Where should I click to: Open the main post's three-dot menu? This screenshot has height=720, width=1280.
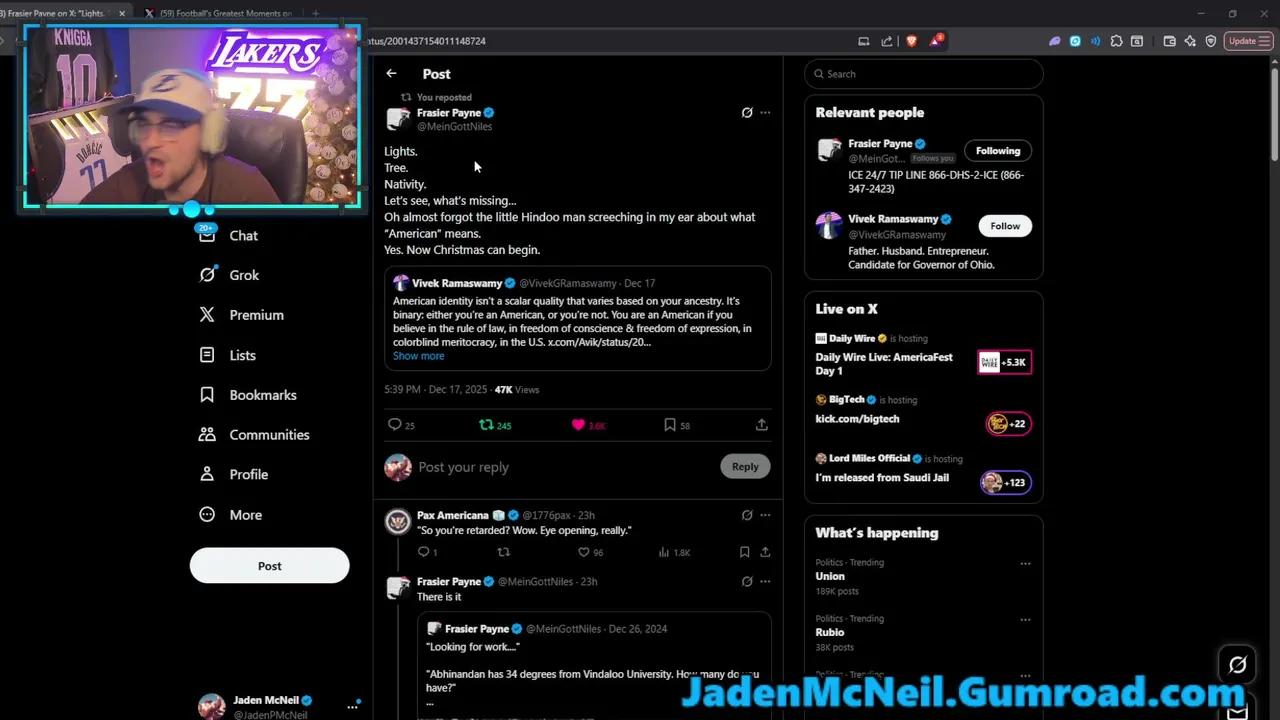[765, 113]
